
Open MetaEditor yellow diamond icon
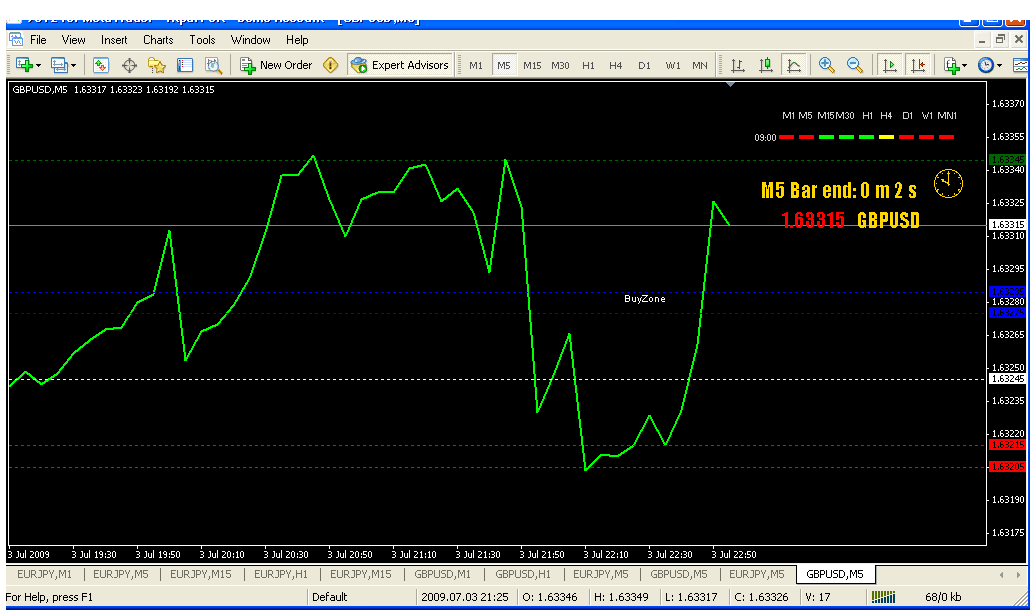pos(330,65)
